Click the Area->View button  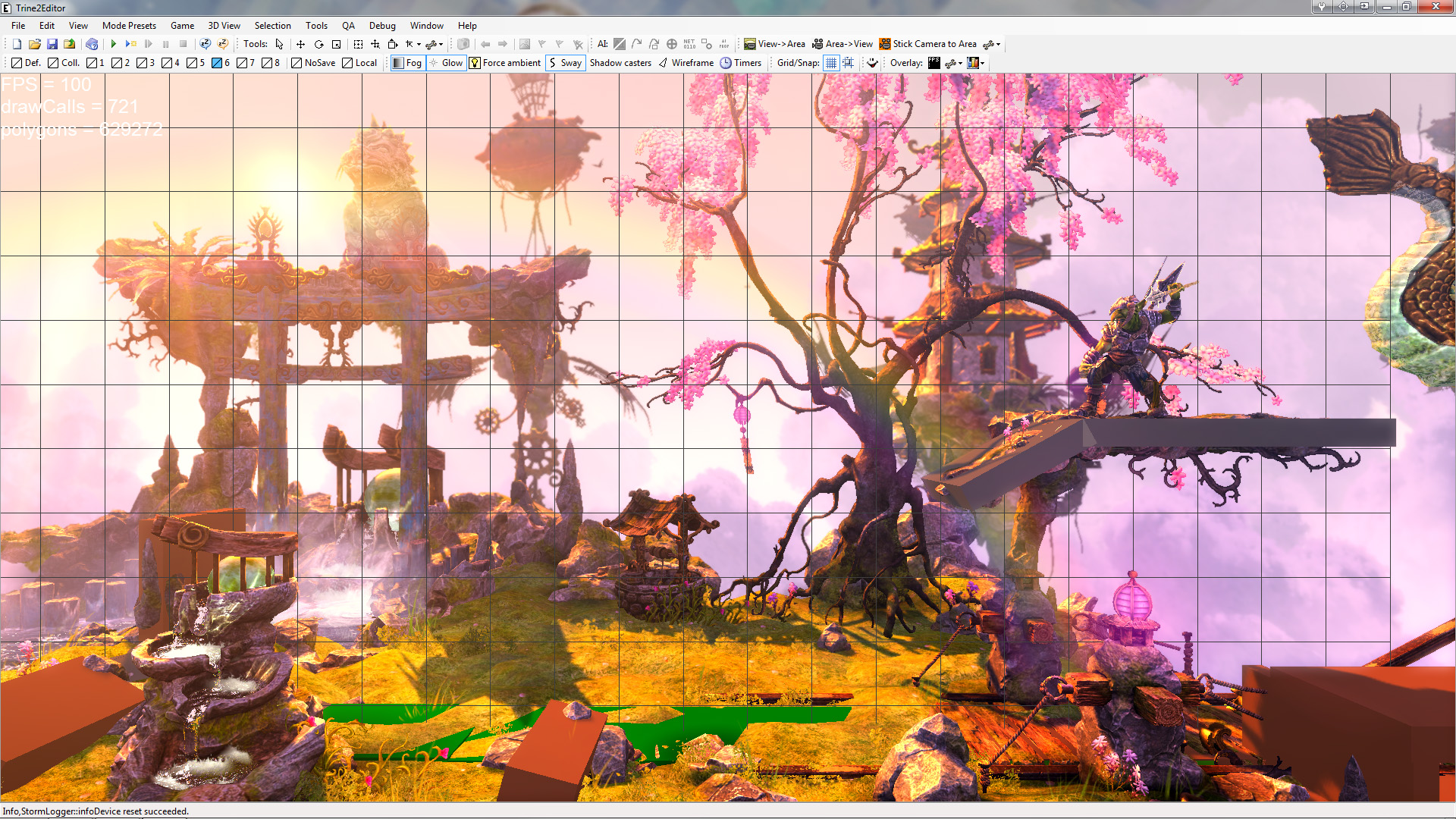click(843, 44)
